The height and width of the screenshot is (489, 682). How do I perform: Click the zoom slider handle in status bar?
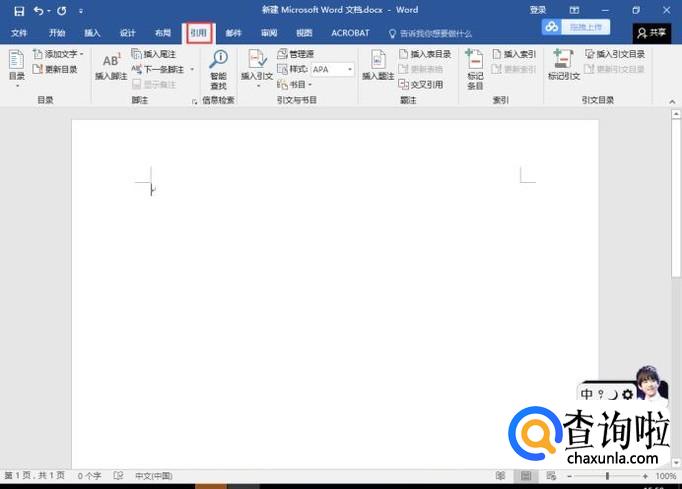coord(607,476)
